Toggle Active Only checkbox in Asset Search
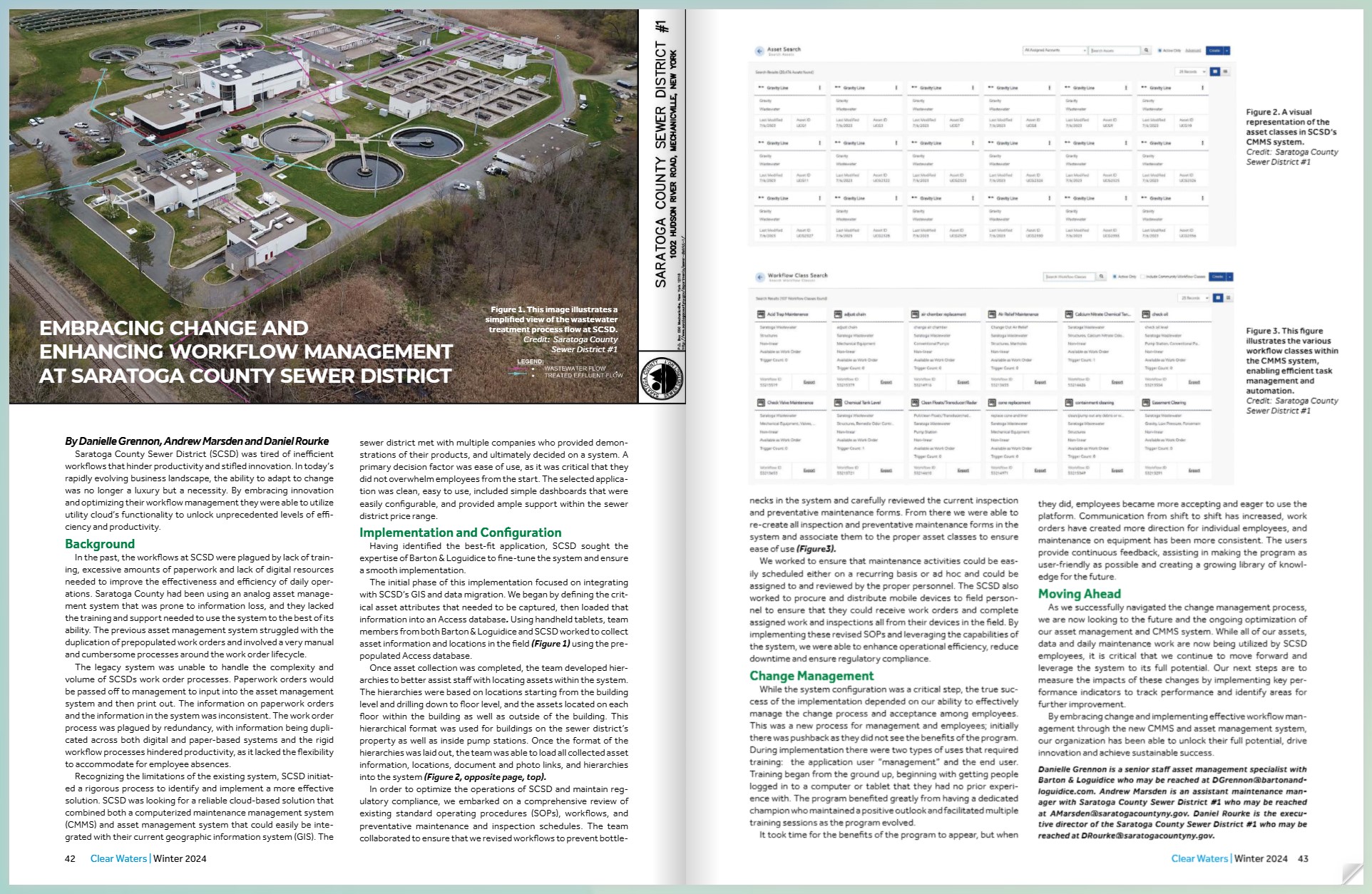1372x894 pixels. 1159,51
